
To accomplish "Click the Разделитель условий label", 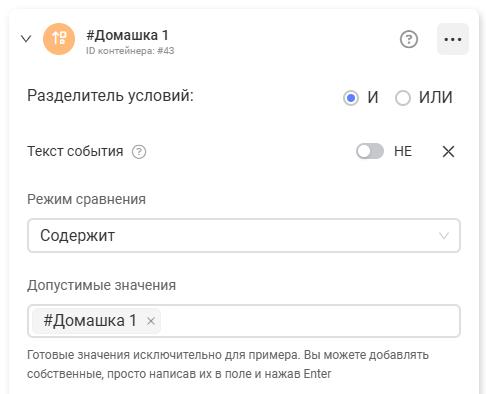I will tap(110, 96).
